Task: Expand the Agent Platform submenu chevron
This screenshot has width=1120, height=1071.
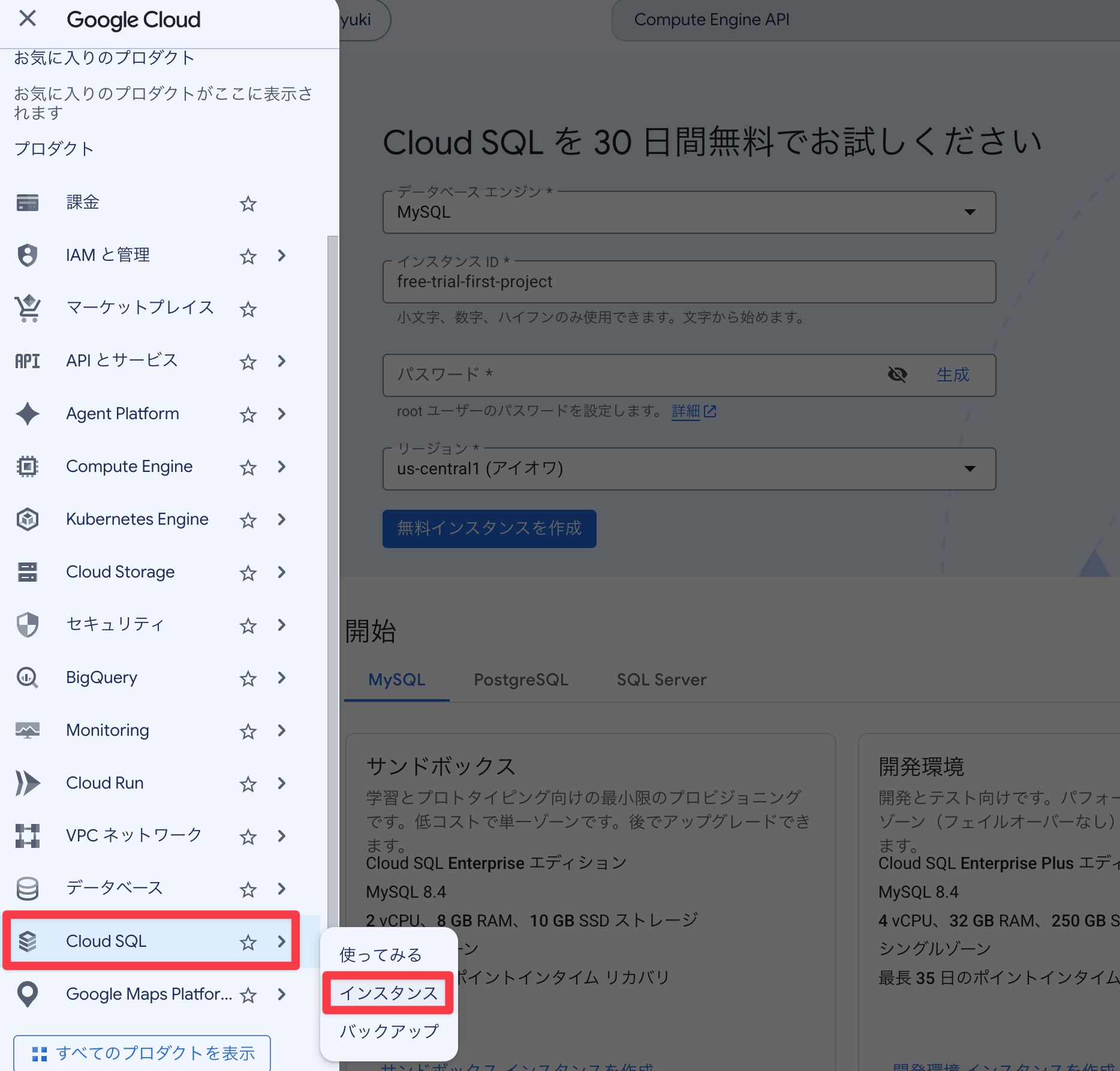Action: coord(282,414)
